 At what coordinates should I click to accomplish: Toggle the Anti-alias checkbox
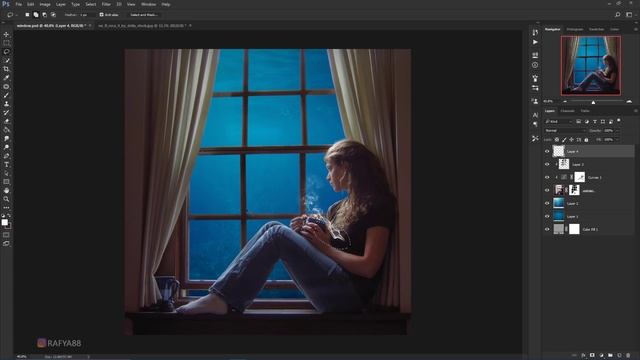[102, 15]
